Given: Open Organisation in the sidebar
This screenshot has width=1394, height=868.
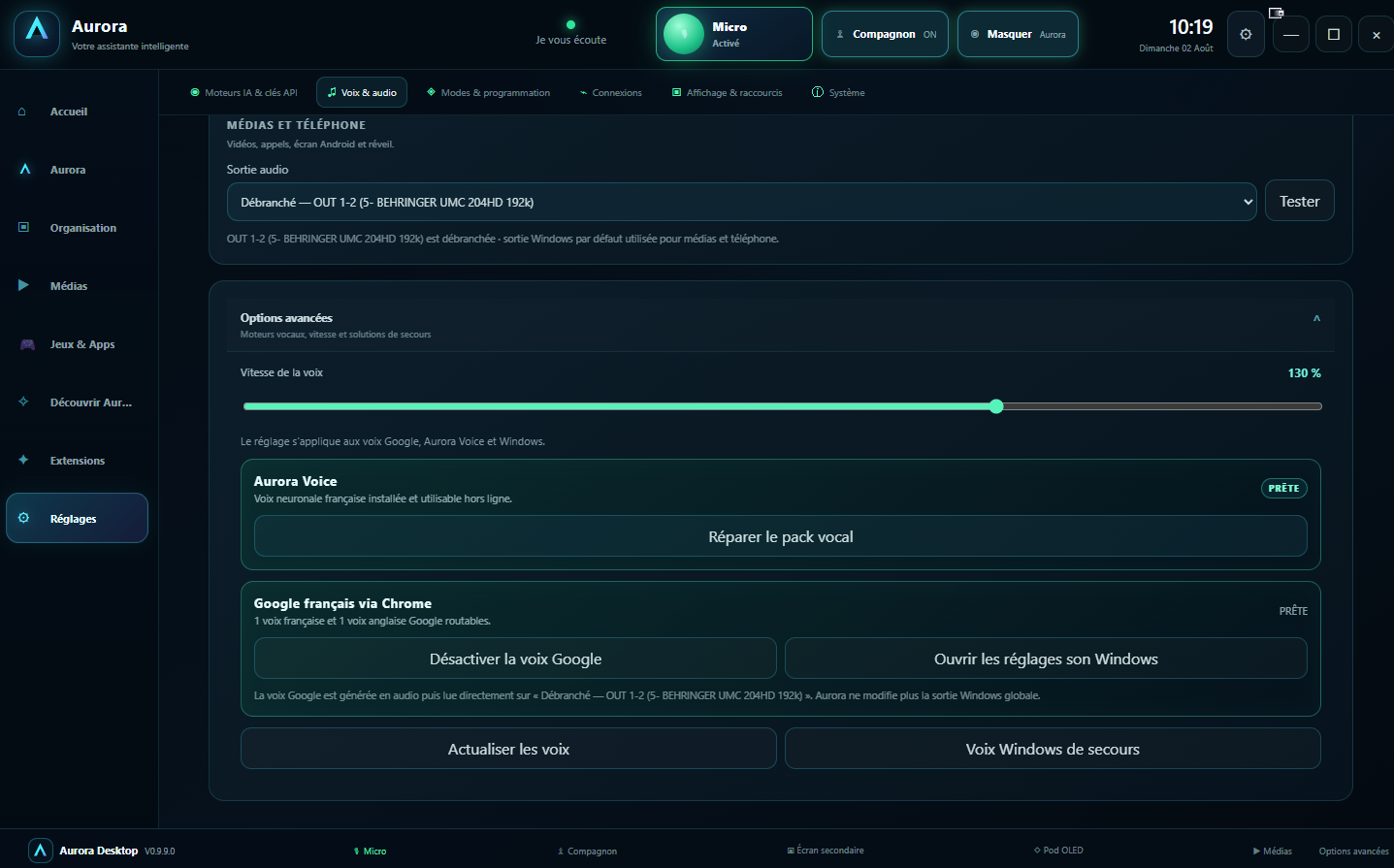Looking at the screenshot, I should click(x=78, y=228).
